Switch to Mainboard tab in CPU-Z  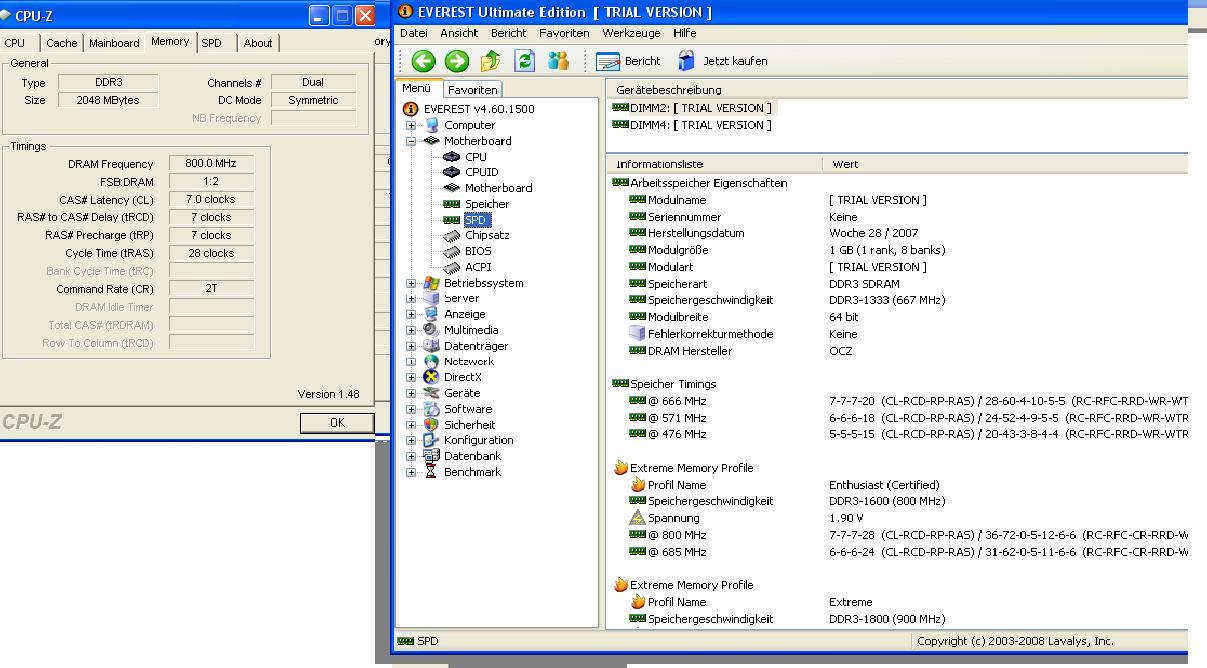114,43
